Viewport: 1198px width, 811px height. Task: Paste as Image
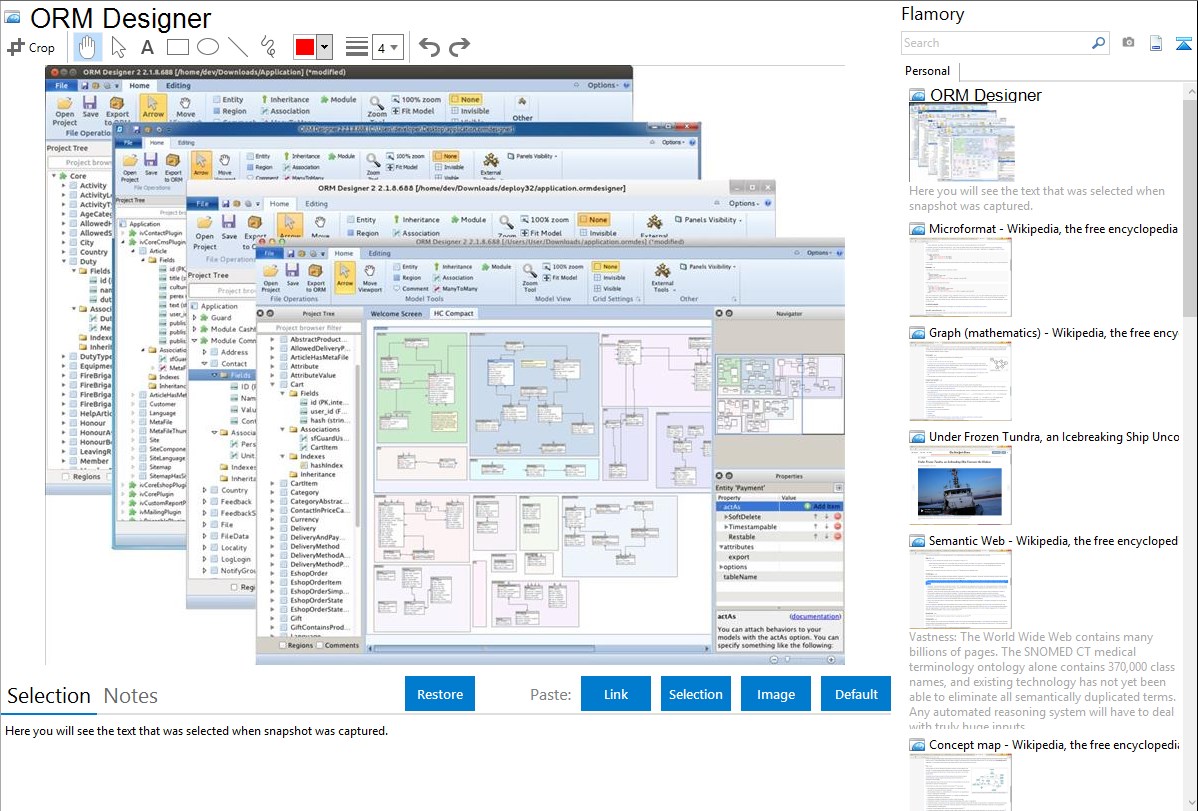point(775,694)
